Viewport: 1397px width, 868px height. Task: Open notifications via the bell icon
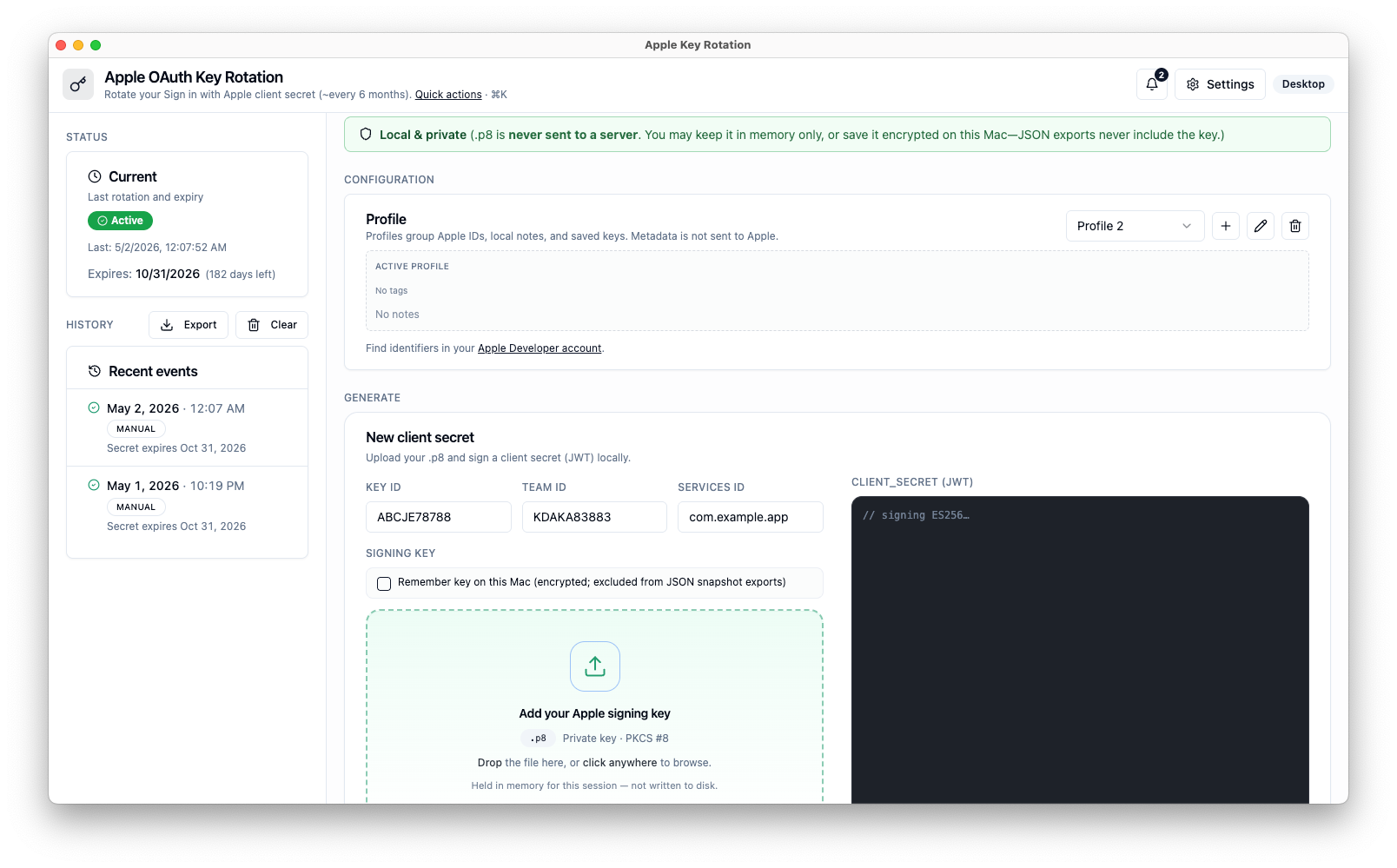click(1152, 84)
